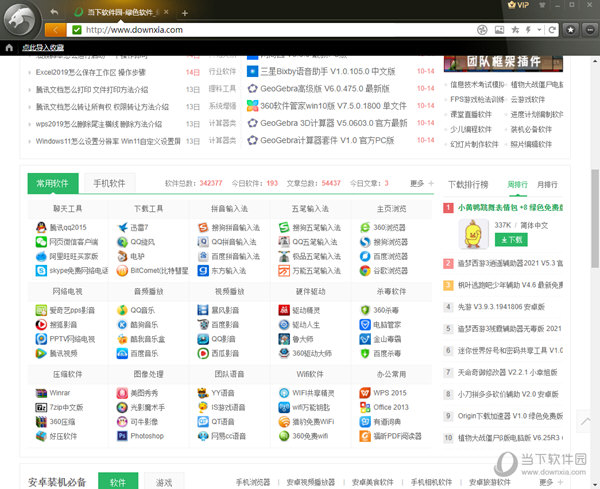Screen dimensions: 600x489
Task: Click the WIFI共享精灵 icon
Action: coord(284,393)
